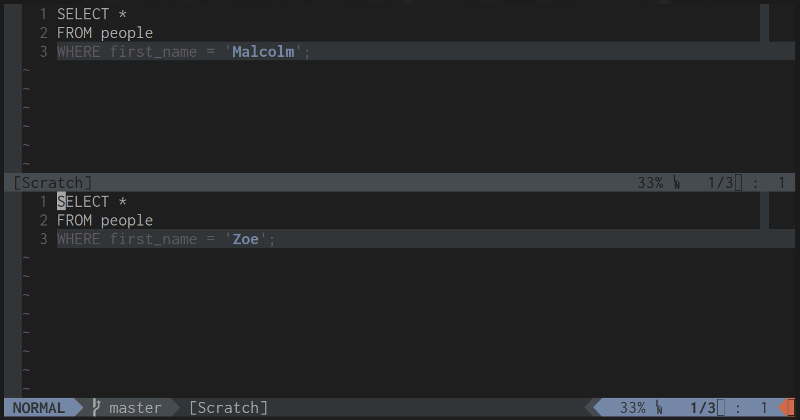The height and width of the screenshot is (420, 800).
Task: Click the 1/3 line position in upper split statusline
Action: click(721, 183)
